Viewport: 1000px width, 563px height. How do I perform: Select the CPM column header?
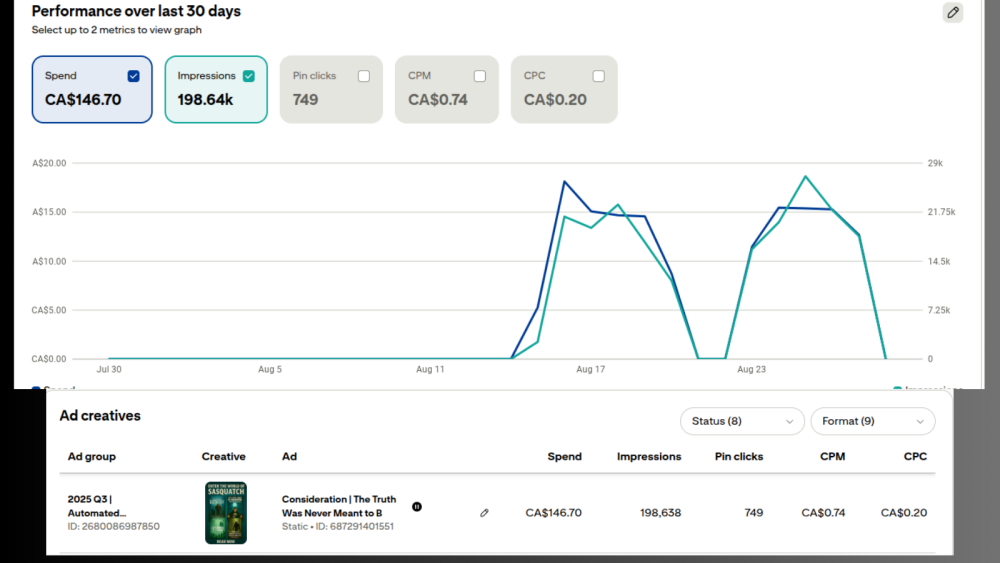[x=832, y=456]
